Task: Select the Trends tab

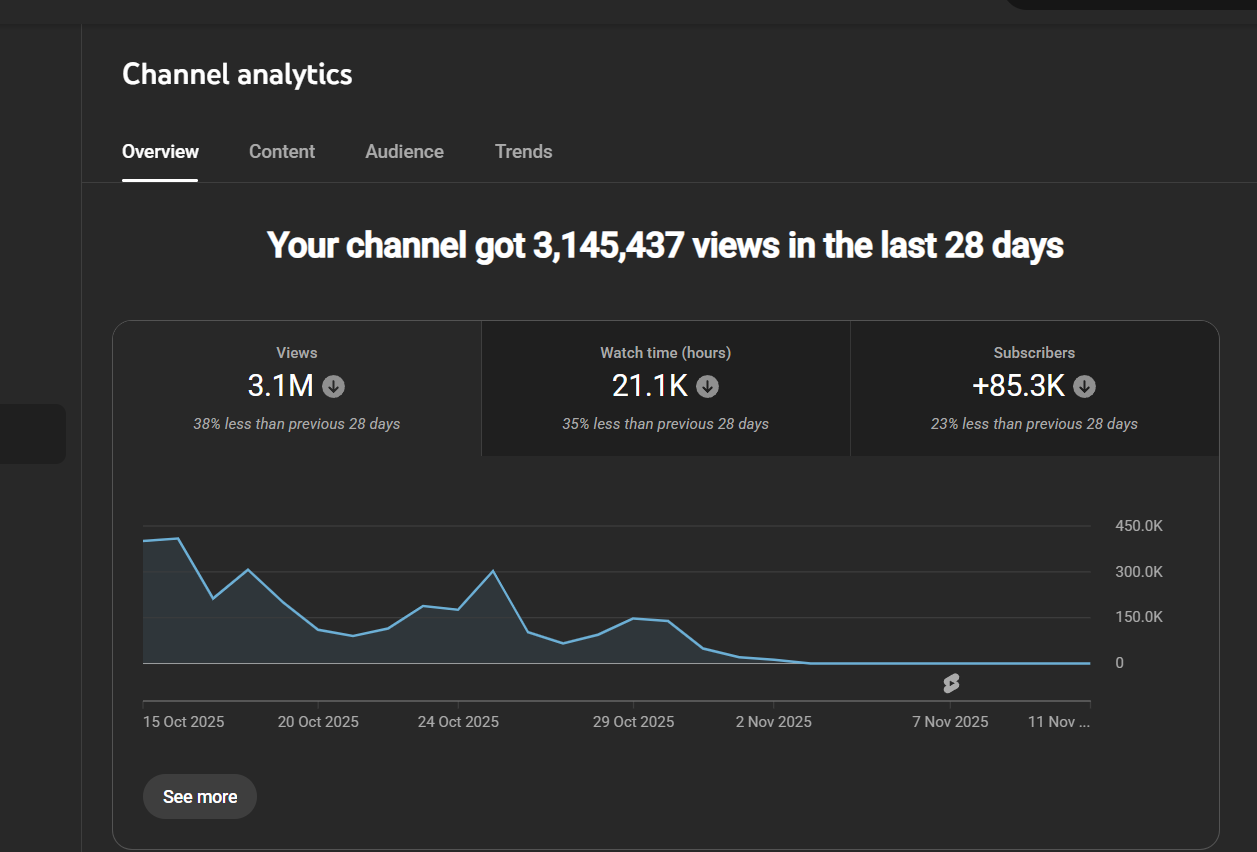Action: (x=523, y=152)
